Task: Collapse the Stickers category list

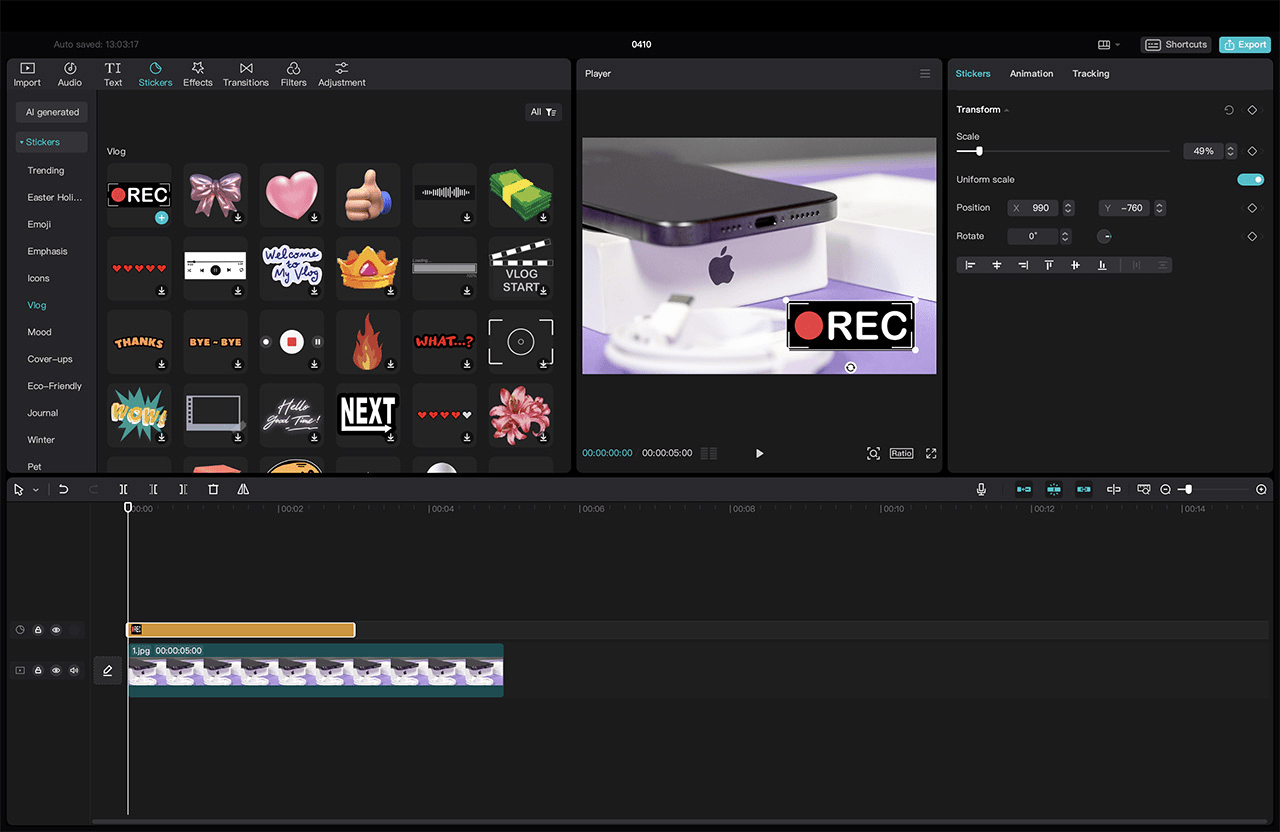Action: [52, 142]
